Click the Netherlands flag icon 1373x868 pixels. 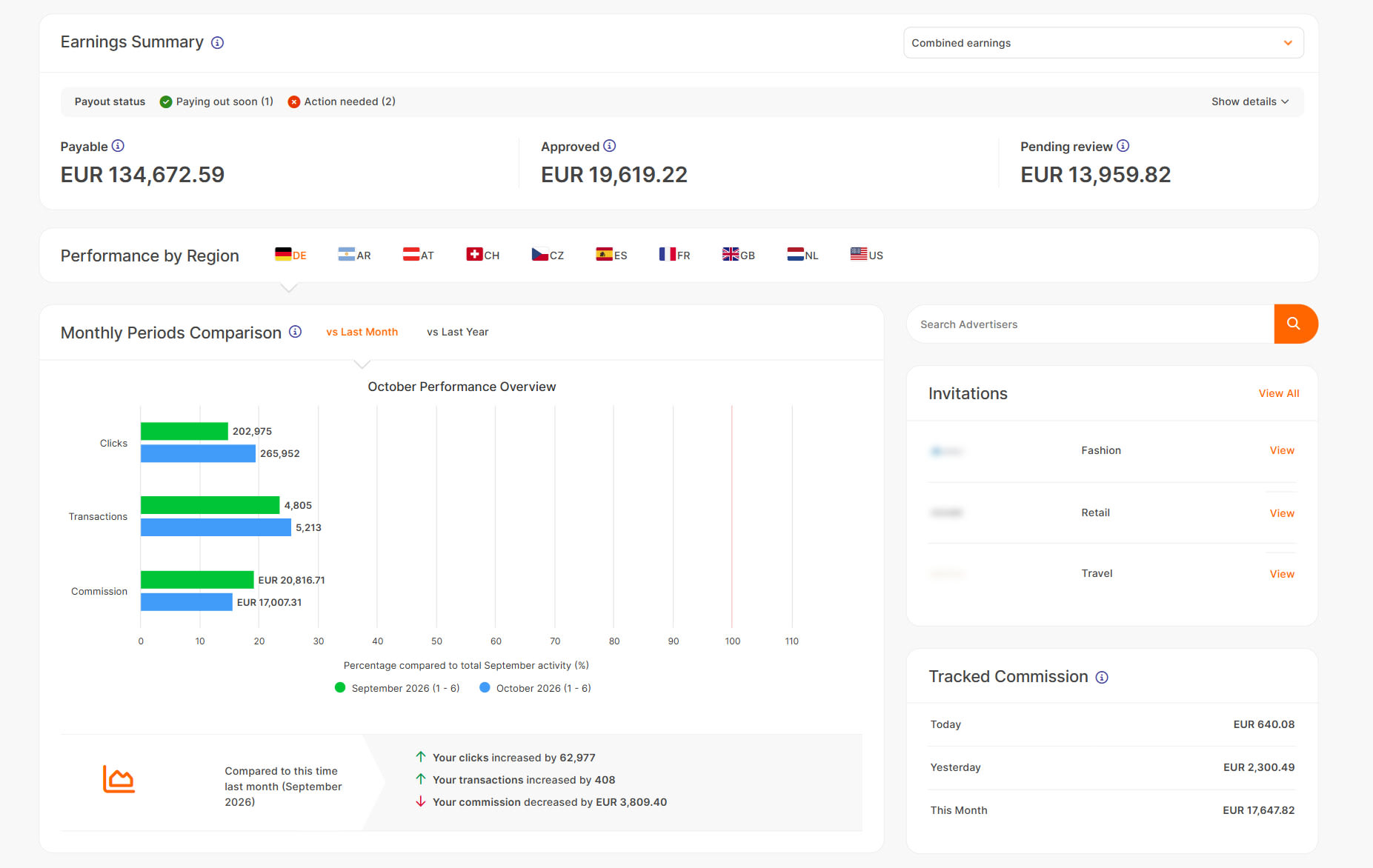pyautogui.click(x=796, y=254)
